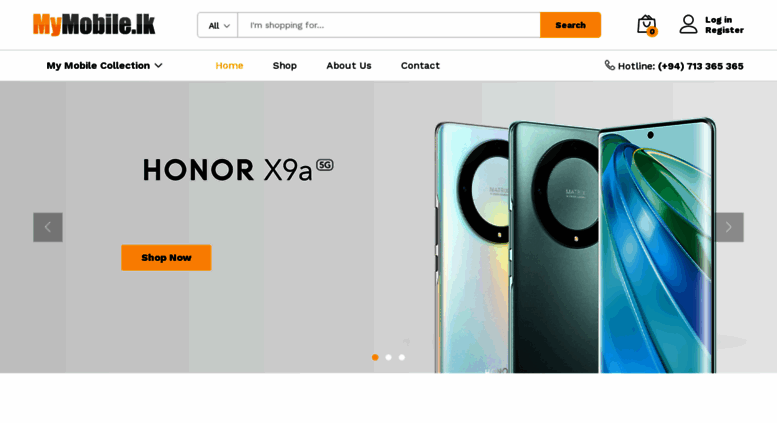Open the All categories search dropdown
Screen dimensions: 777x423
click(218, 25)
